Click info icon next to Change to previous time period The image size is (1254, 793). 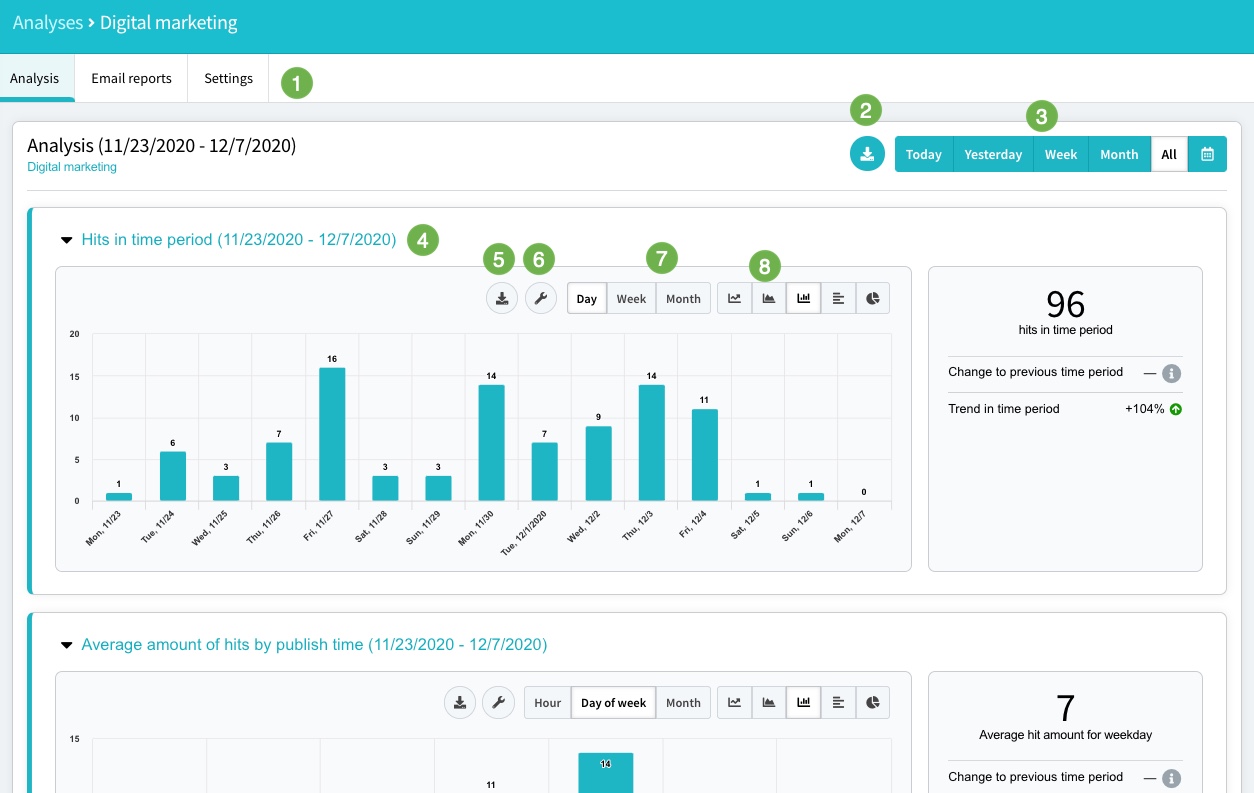(1172, 373)
